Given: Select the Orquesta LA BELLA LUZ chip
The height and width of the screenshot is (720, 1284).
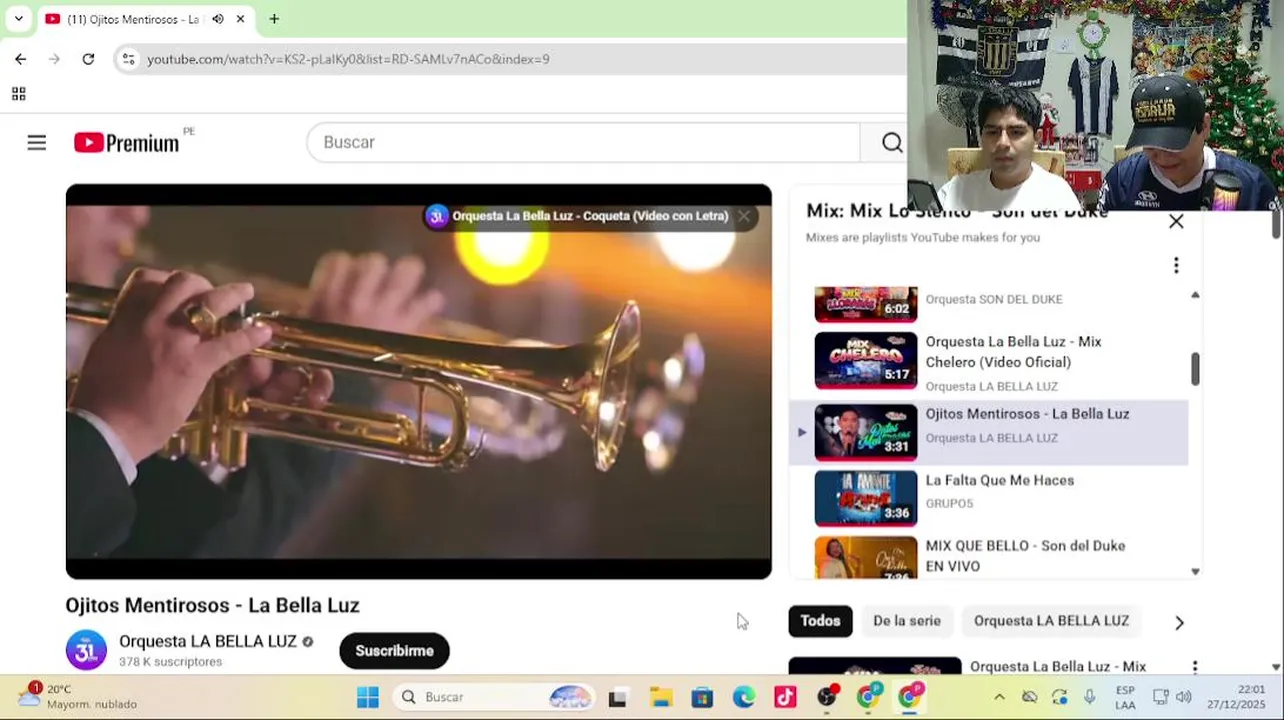Looking at the screenshot, I should pos(1051,621).
